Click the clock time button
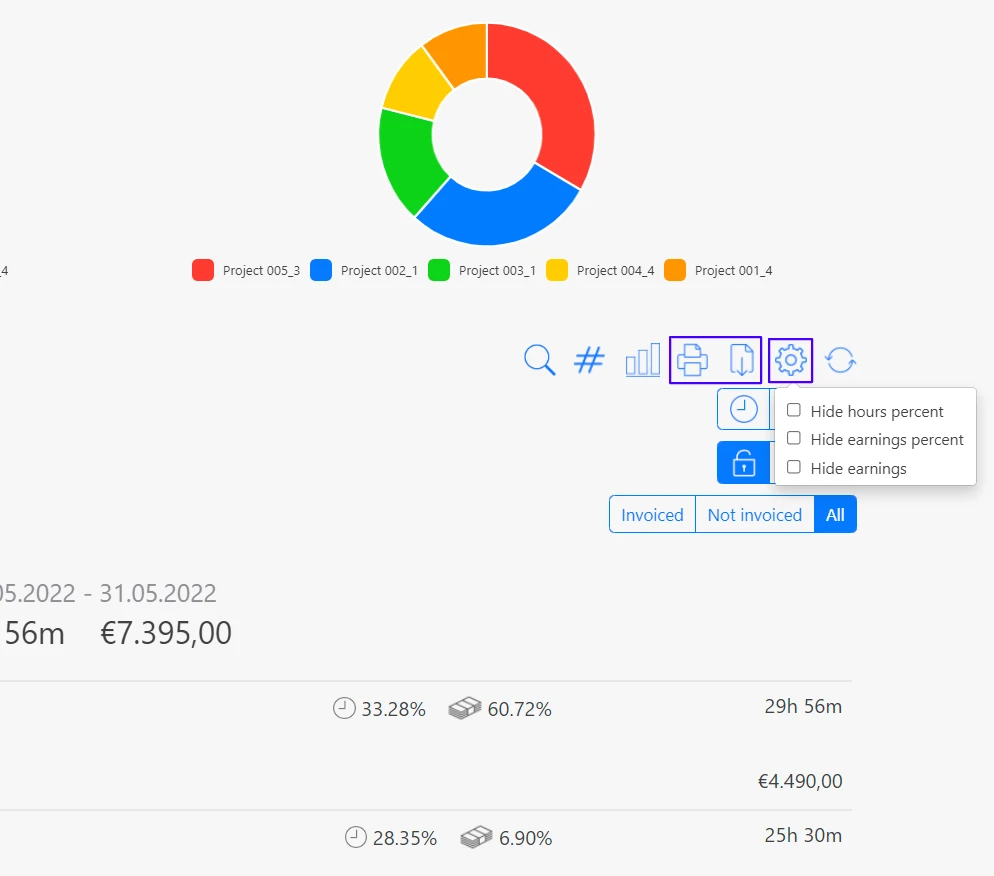 coord(743,409)
